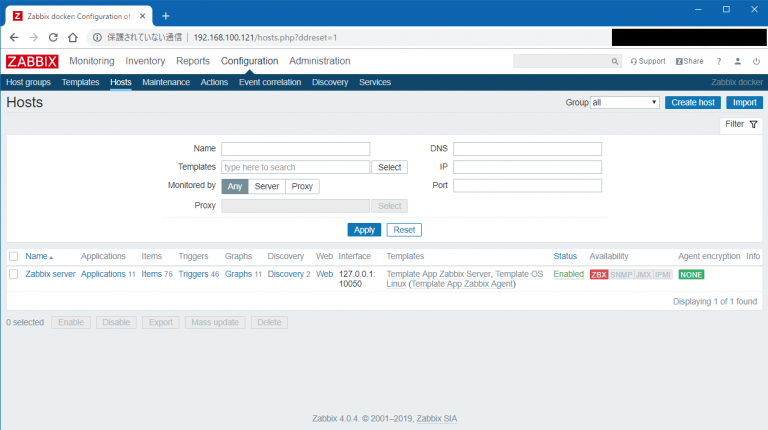
Task: Open the Inventory menu
Action: [145, 61]
